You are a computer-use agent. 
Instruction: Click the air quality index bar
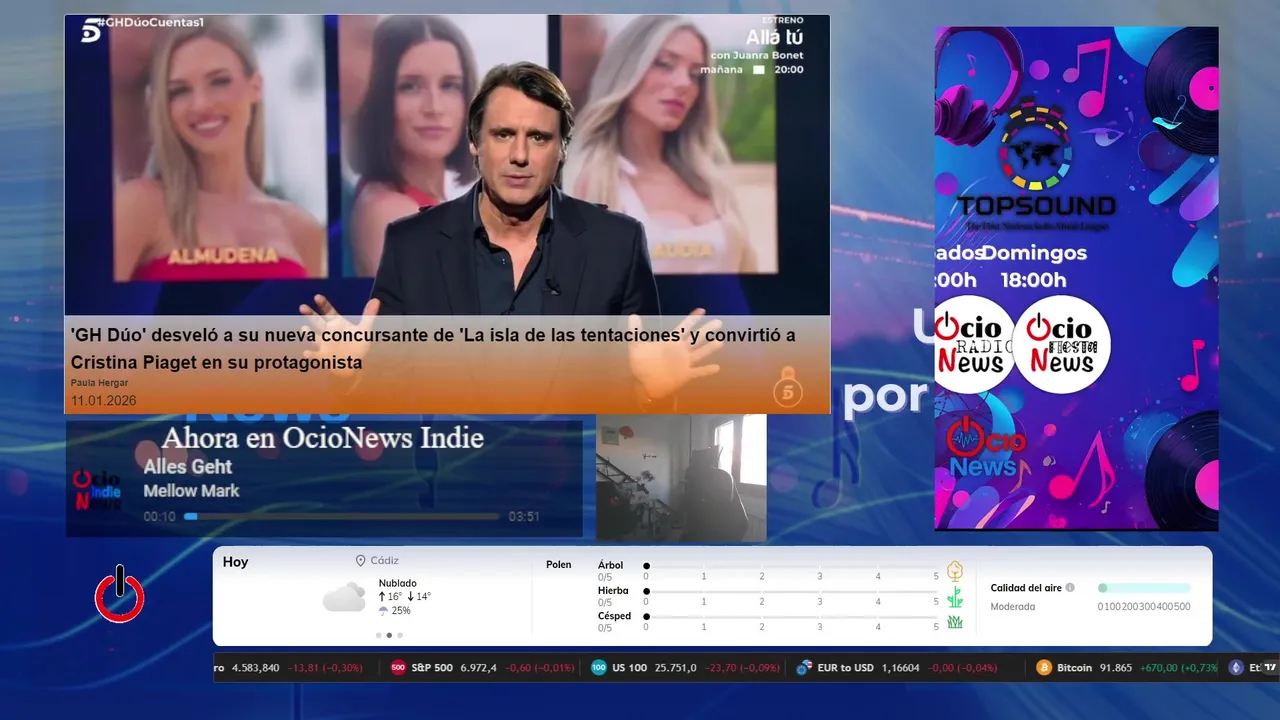tap(1144, 588)
